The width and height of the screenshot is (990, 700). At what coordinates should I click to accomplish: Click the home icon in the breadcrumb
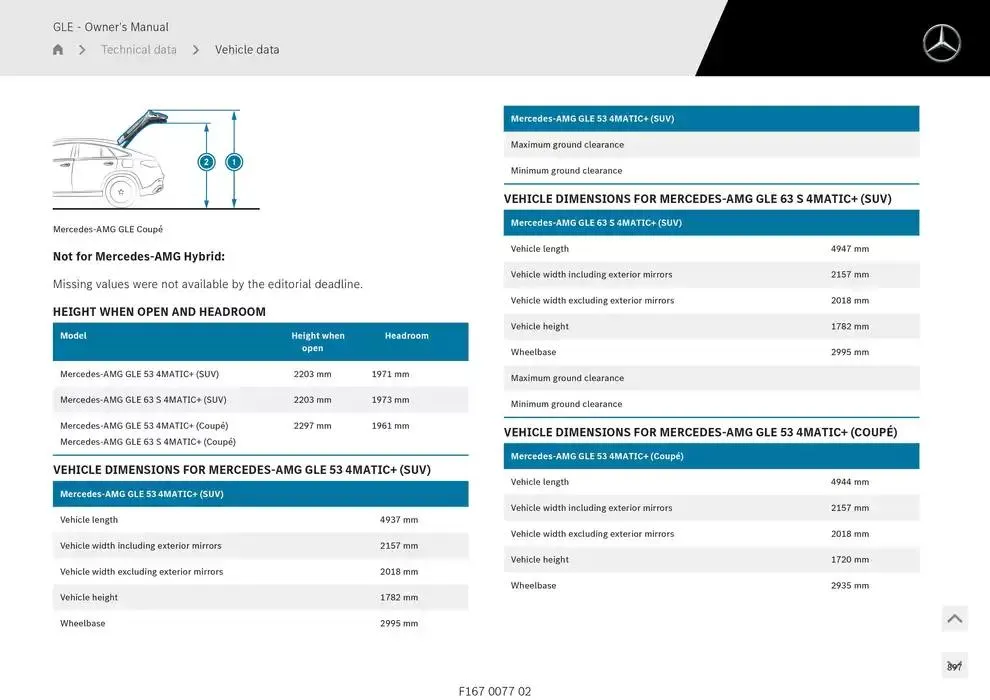[x=58, y=50]
